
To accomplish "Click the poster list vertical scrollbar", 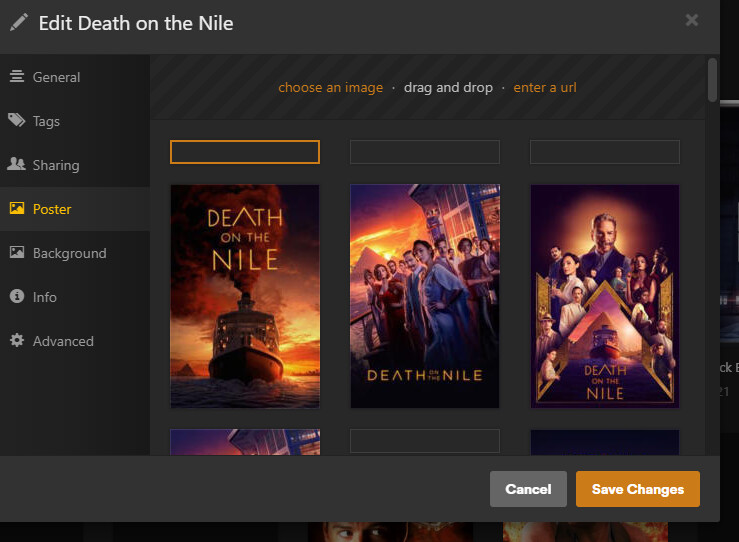I will tap(712, 79).
